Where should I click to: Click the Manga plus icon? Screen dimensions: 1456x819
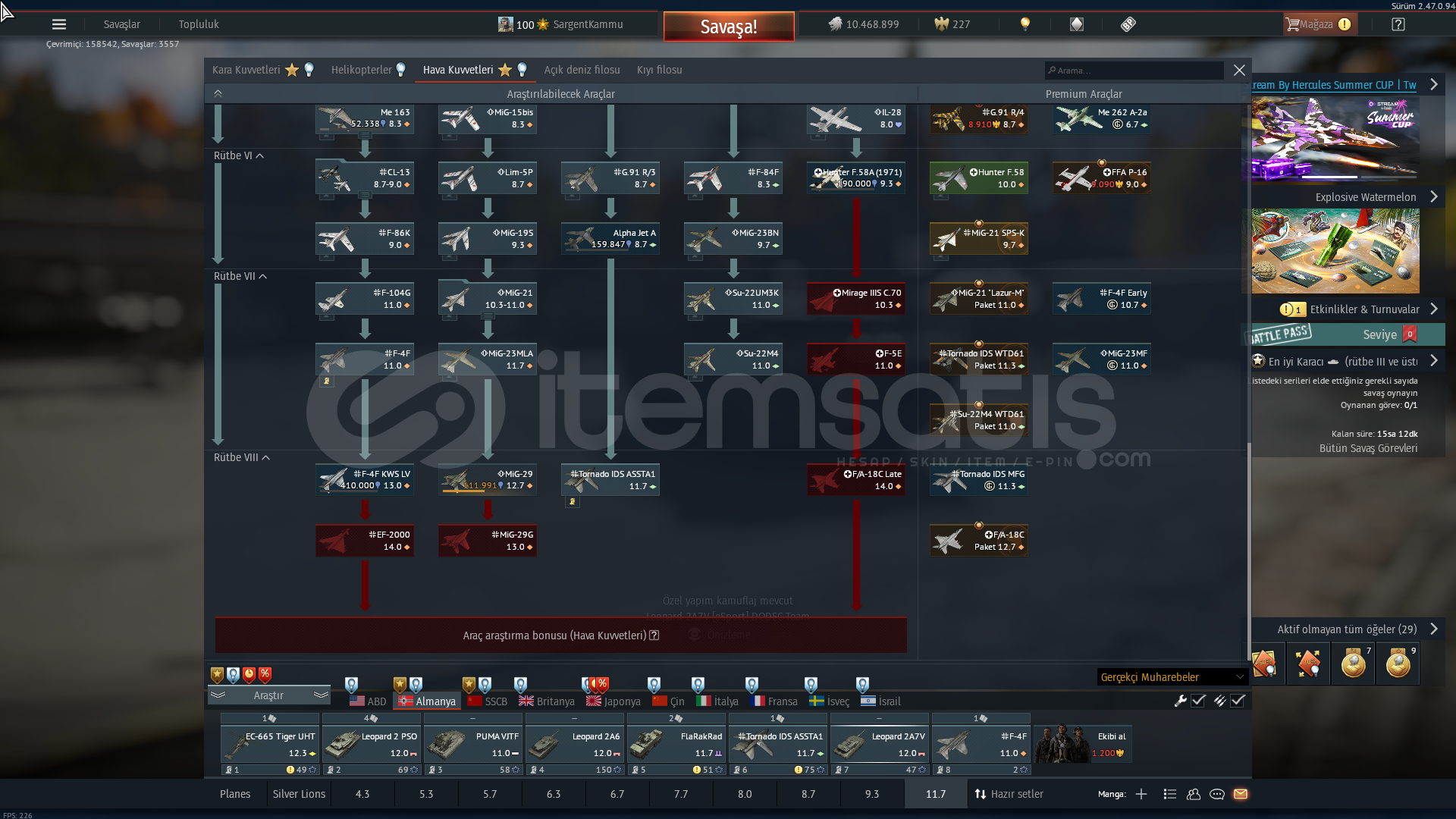click(1141, 794)
